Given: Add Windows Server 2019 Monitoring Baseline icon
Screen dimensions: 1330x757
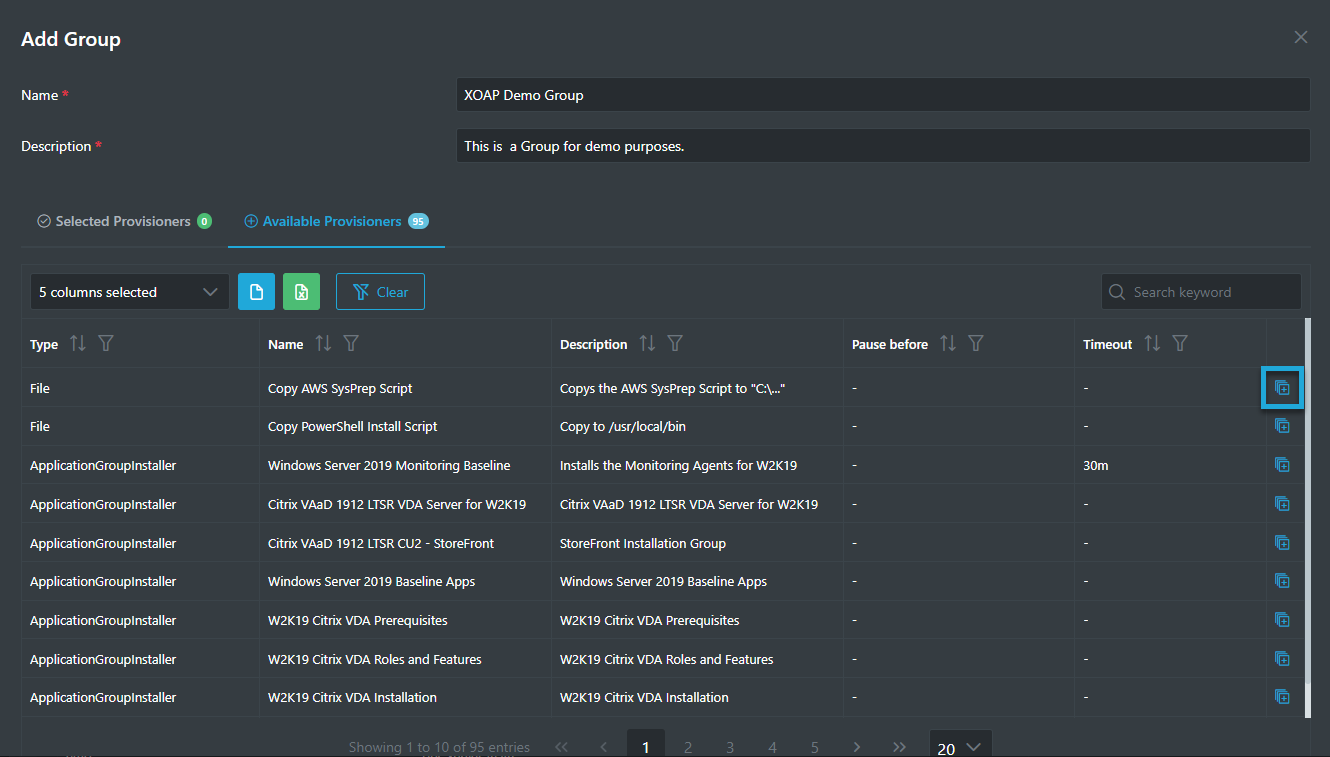Looking at the screenshot, I should (x=1282, y=465).
